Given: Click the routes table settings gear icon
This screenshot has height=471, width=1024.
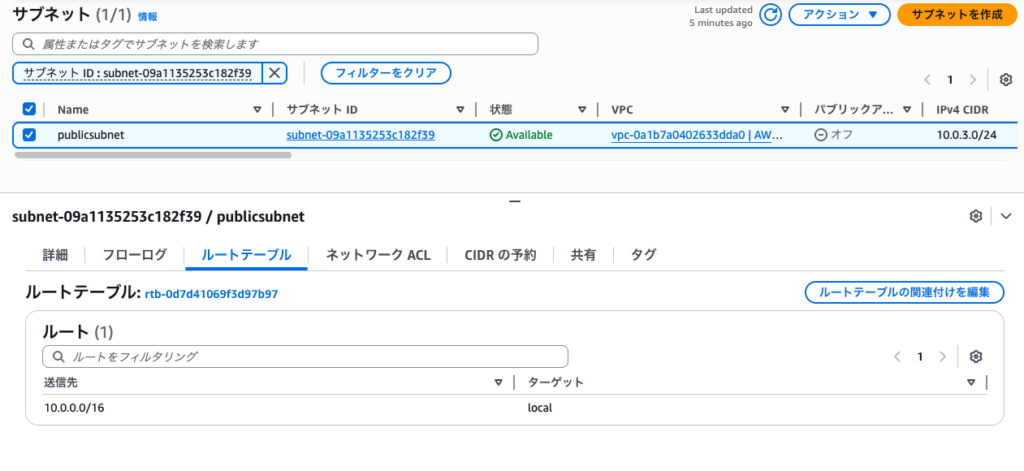Looking at the screenshot, I should pyautogui.click(x=977, y=357).
